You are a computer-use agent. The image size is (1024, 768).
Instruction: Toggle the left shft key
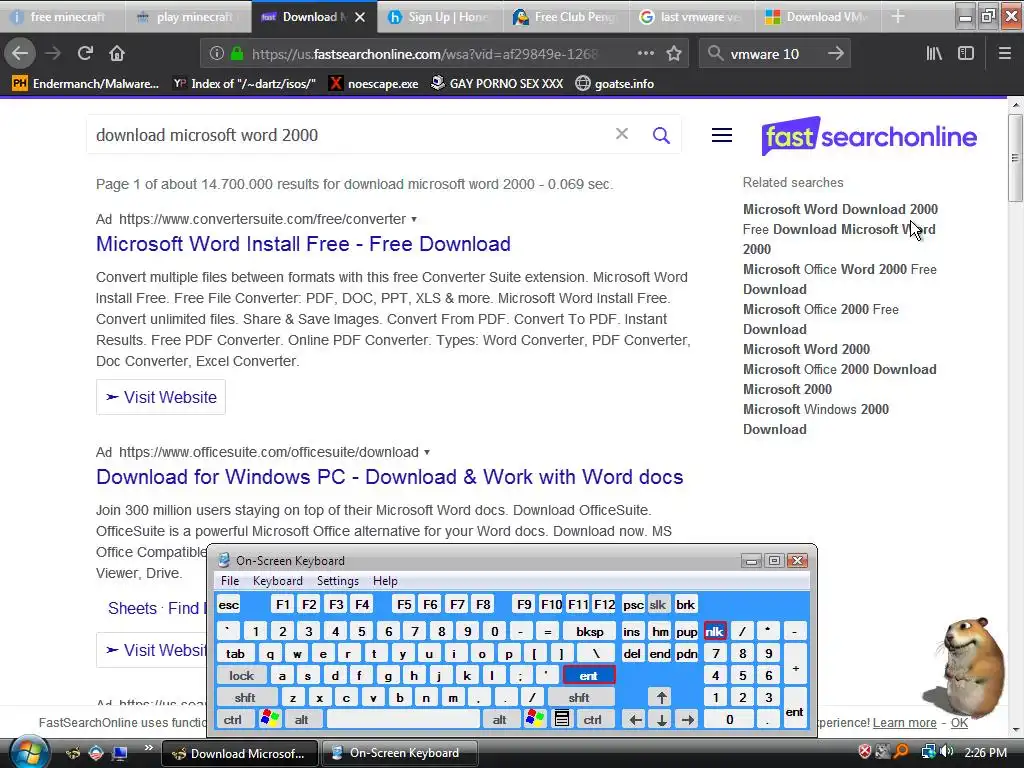tap(245, 697)
